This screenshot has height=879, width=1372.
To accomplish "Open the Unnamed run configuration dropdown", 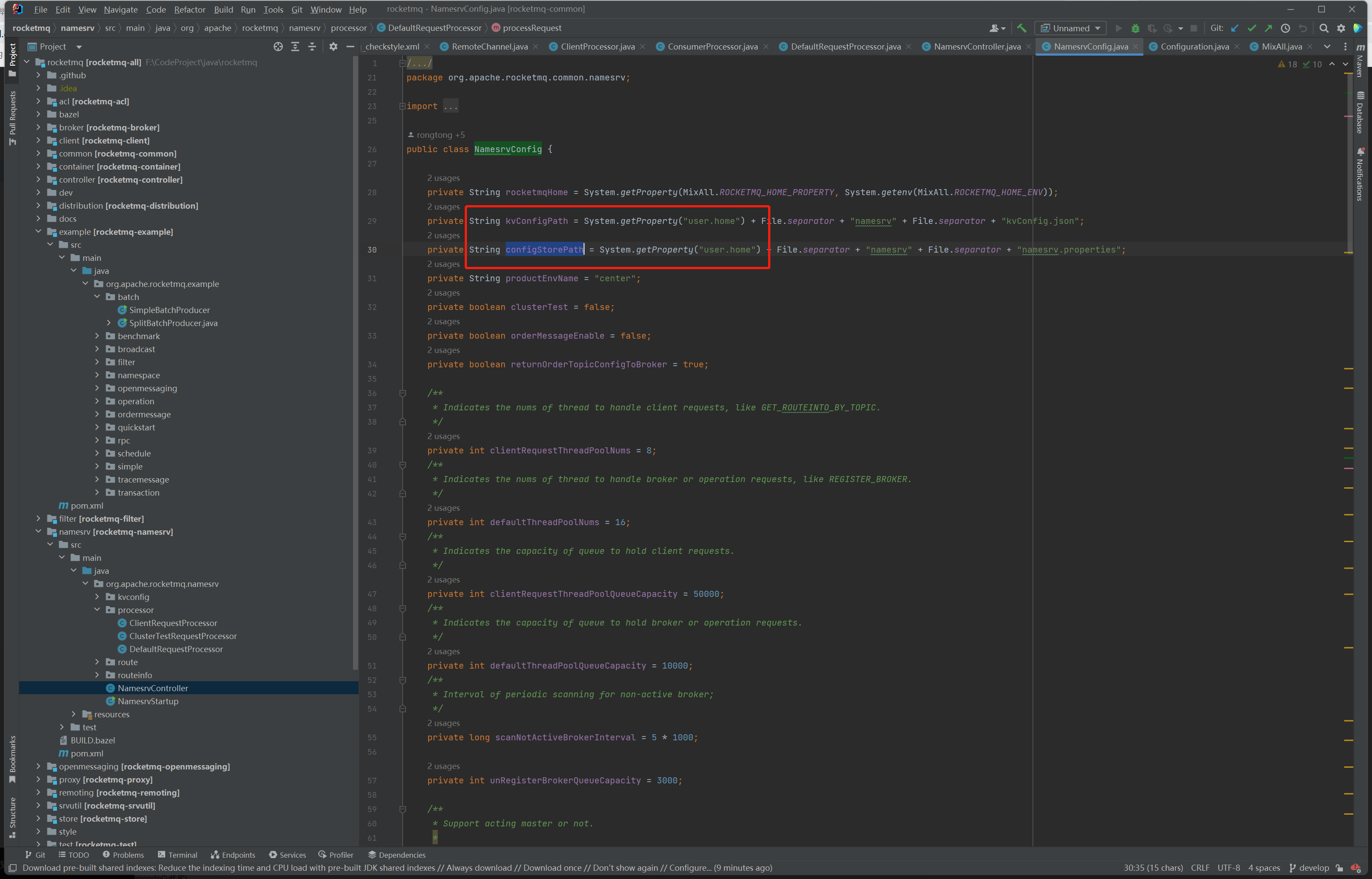I will [x=1070, y=28].
